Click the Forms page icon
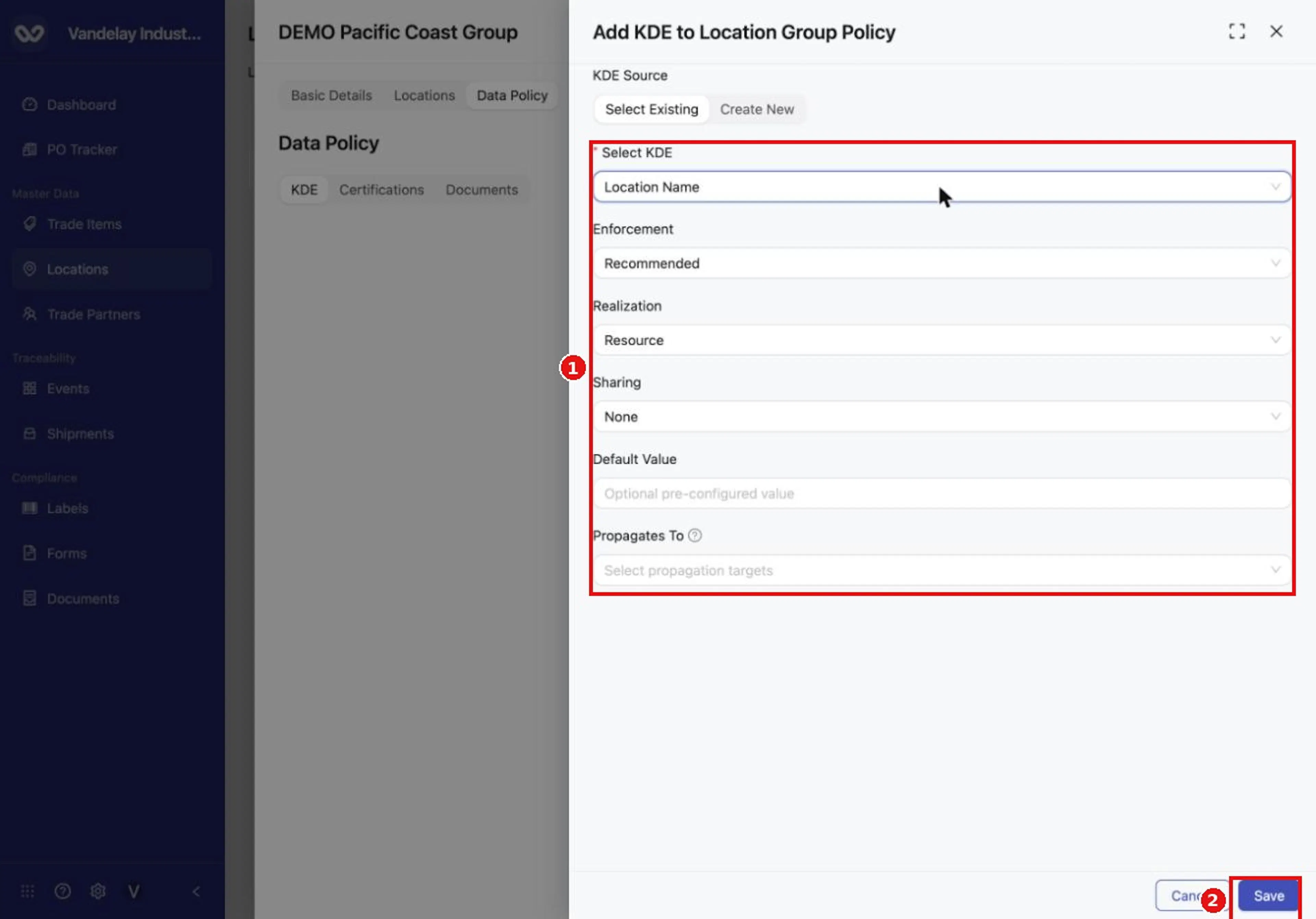 tap(29, 553)
